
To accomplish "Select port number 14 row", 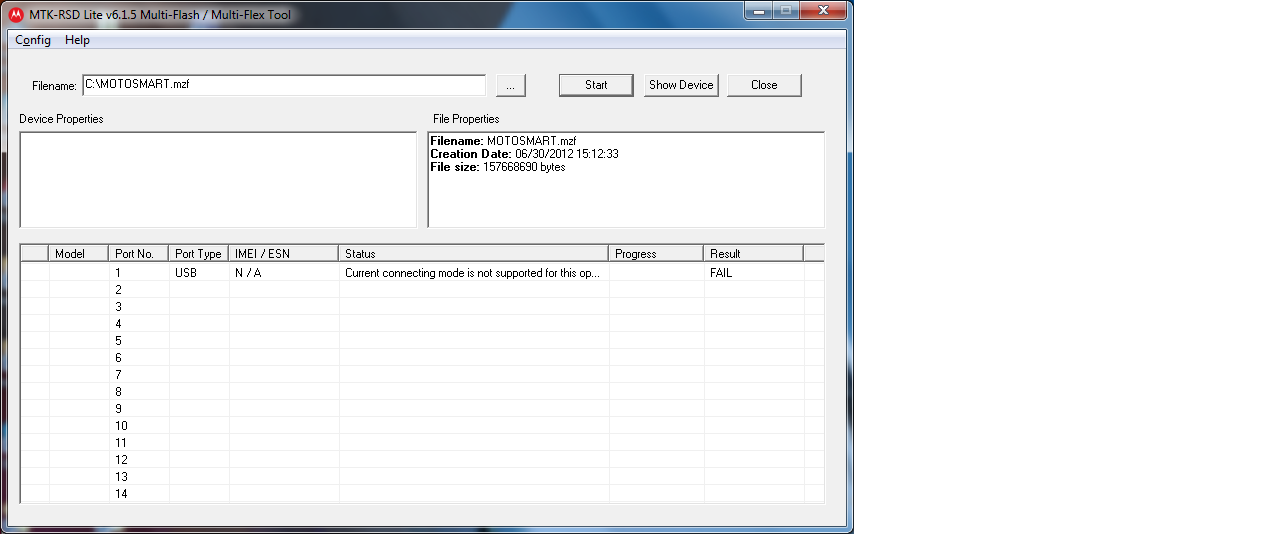I will (422, 494).
